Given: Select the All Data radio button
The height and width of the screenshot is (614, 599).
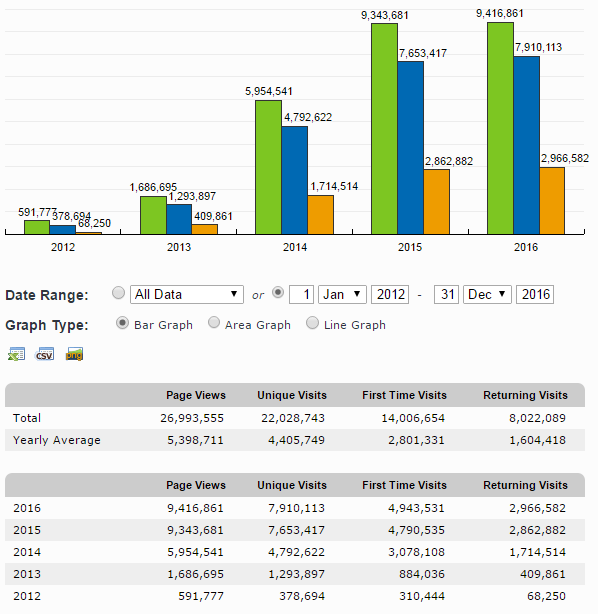Looking at the screenshot, I should (118, 293).
